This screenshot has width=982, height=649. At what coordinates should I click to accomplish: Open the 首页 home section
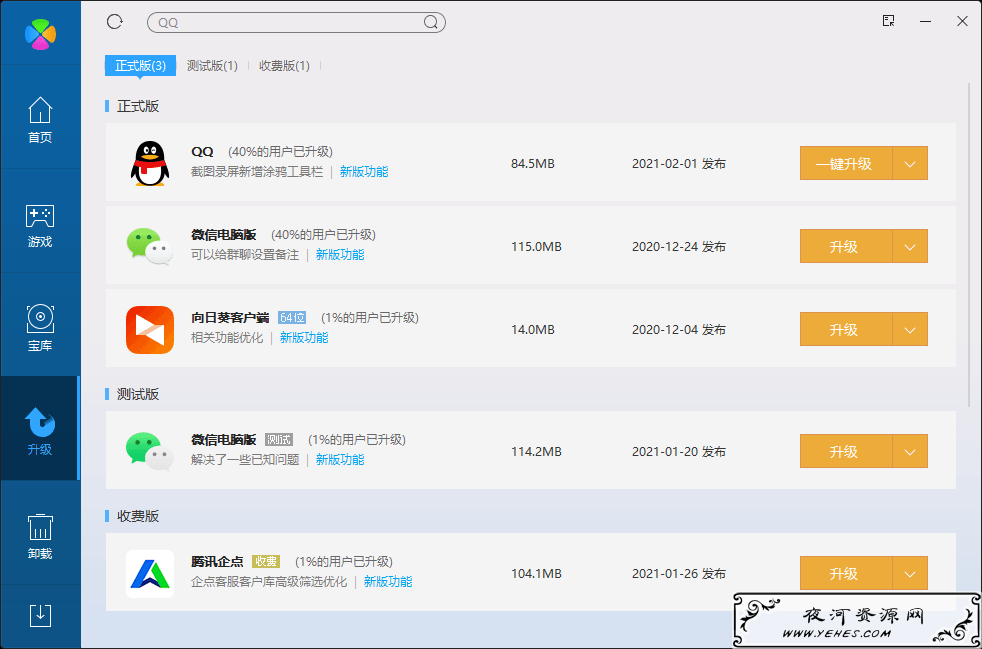40,120
